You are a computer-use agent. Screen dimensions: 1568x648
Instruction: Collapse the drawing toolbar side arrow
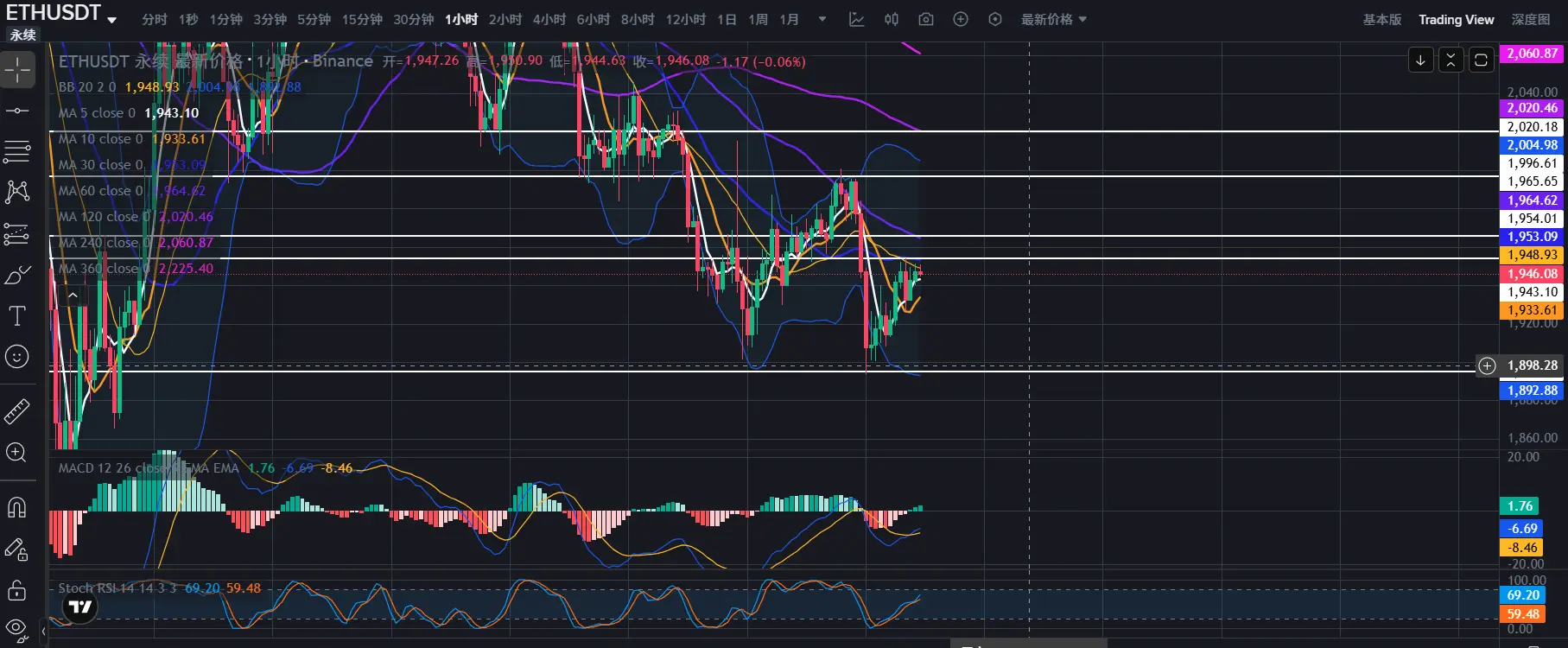[x=43, y=632]
